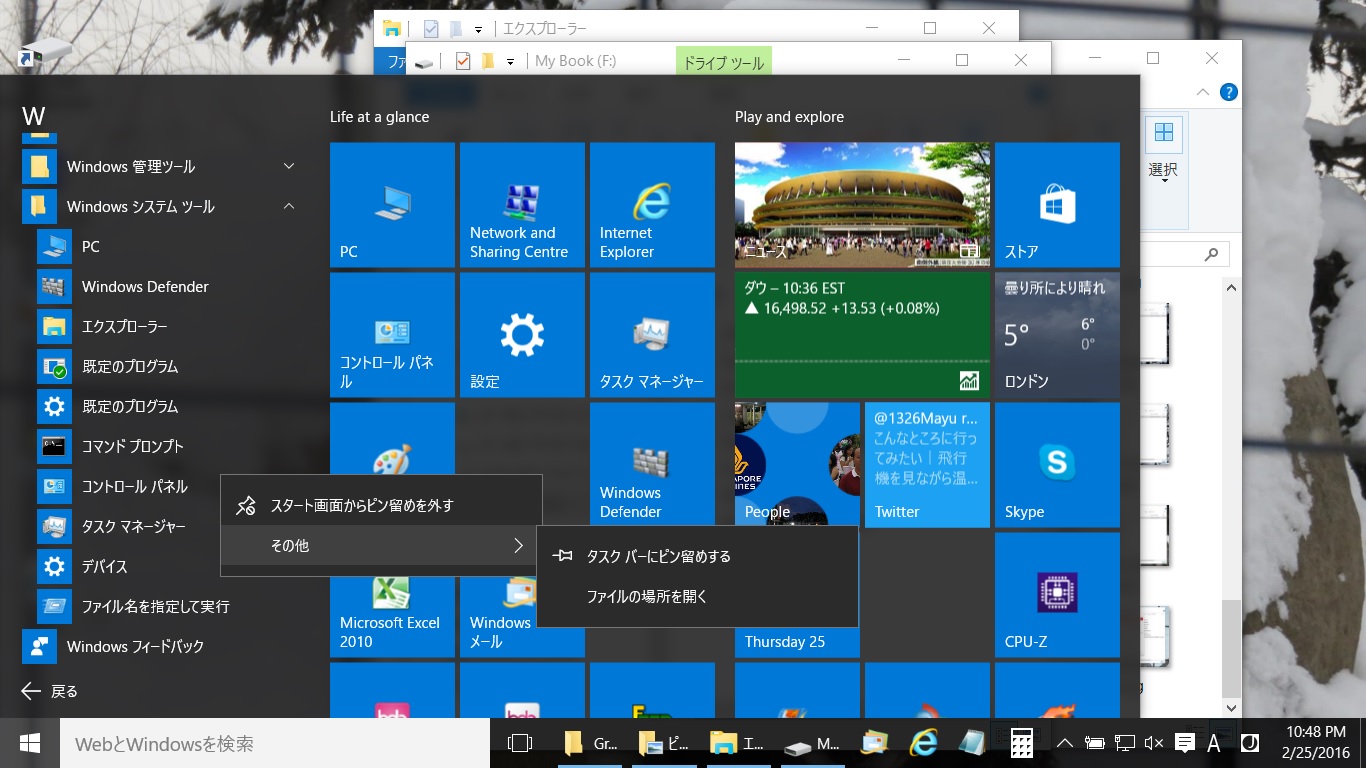Click the IME mode A indicator

tap(1214, 743)
